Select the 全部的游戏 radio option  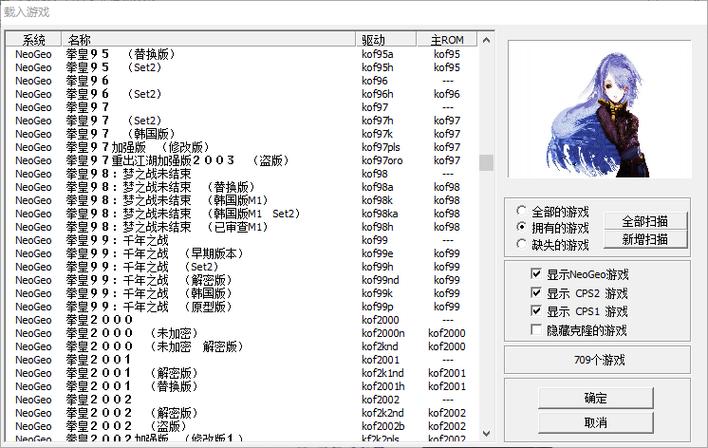[521, 212]
